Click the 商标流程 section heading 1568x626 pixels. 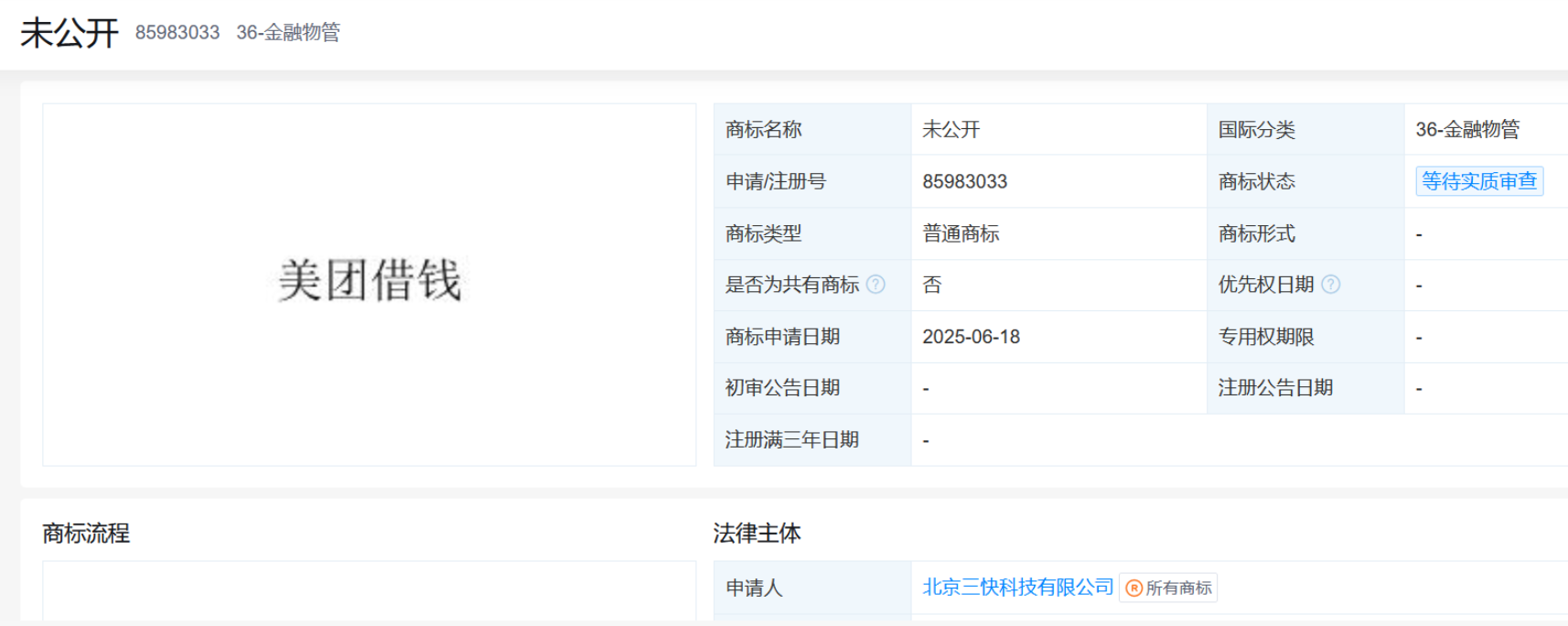tap(86, 534)
